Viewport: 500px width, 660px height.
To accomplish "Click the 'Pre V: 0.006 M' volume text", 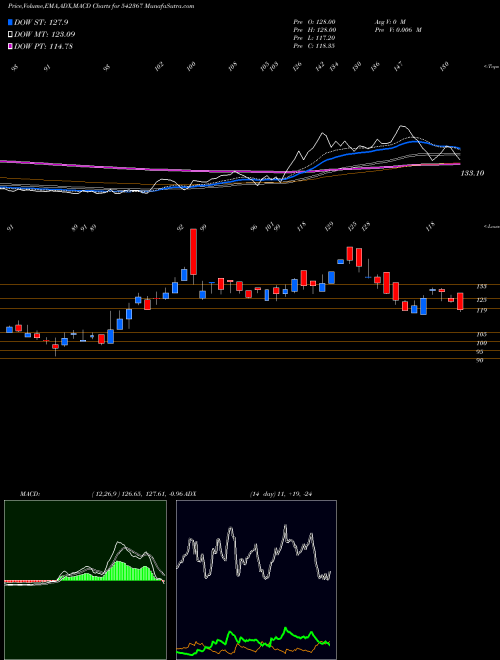I will (397, 29).
